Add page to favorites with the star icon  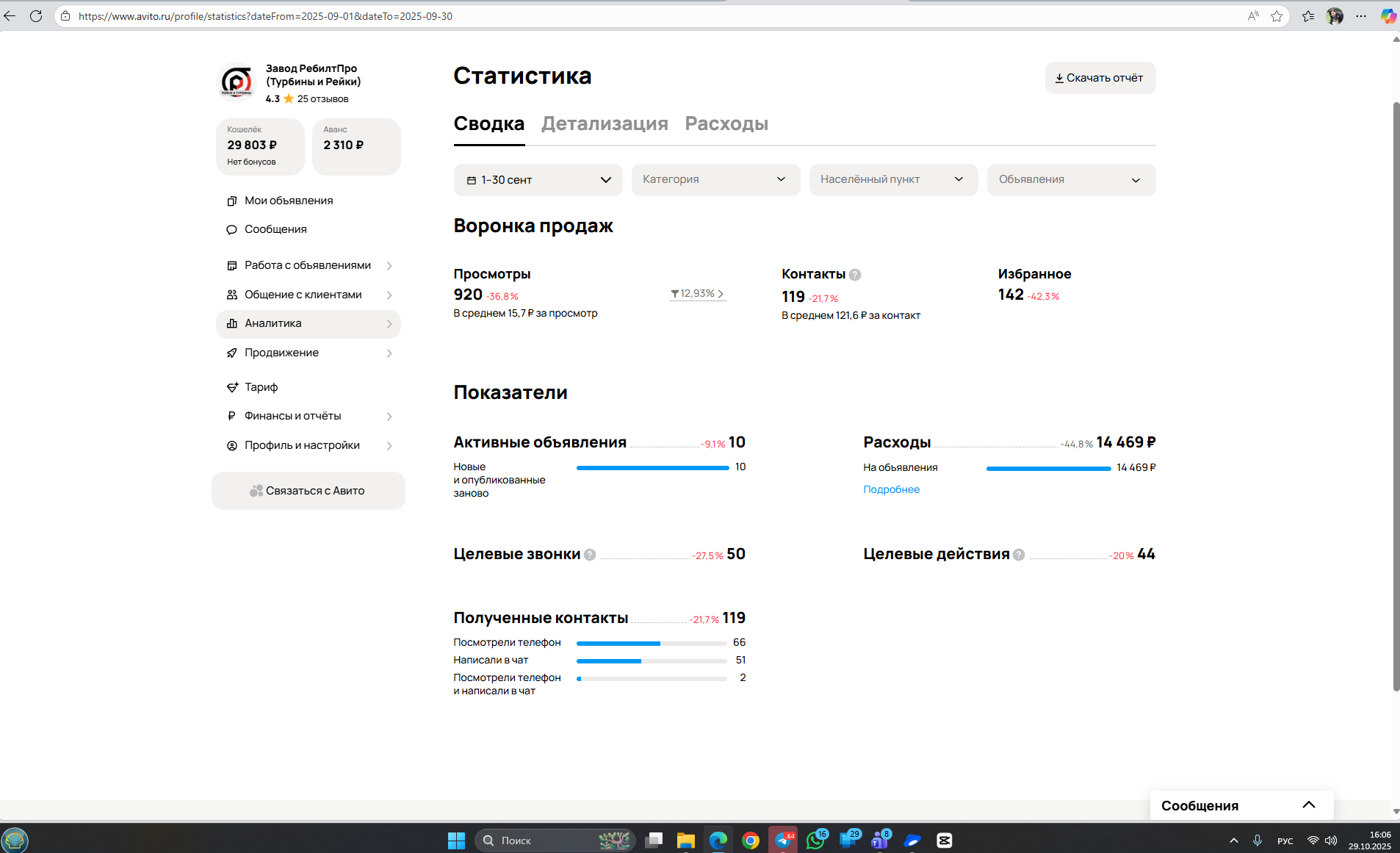(1277, 16)
